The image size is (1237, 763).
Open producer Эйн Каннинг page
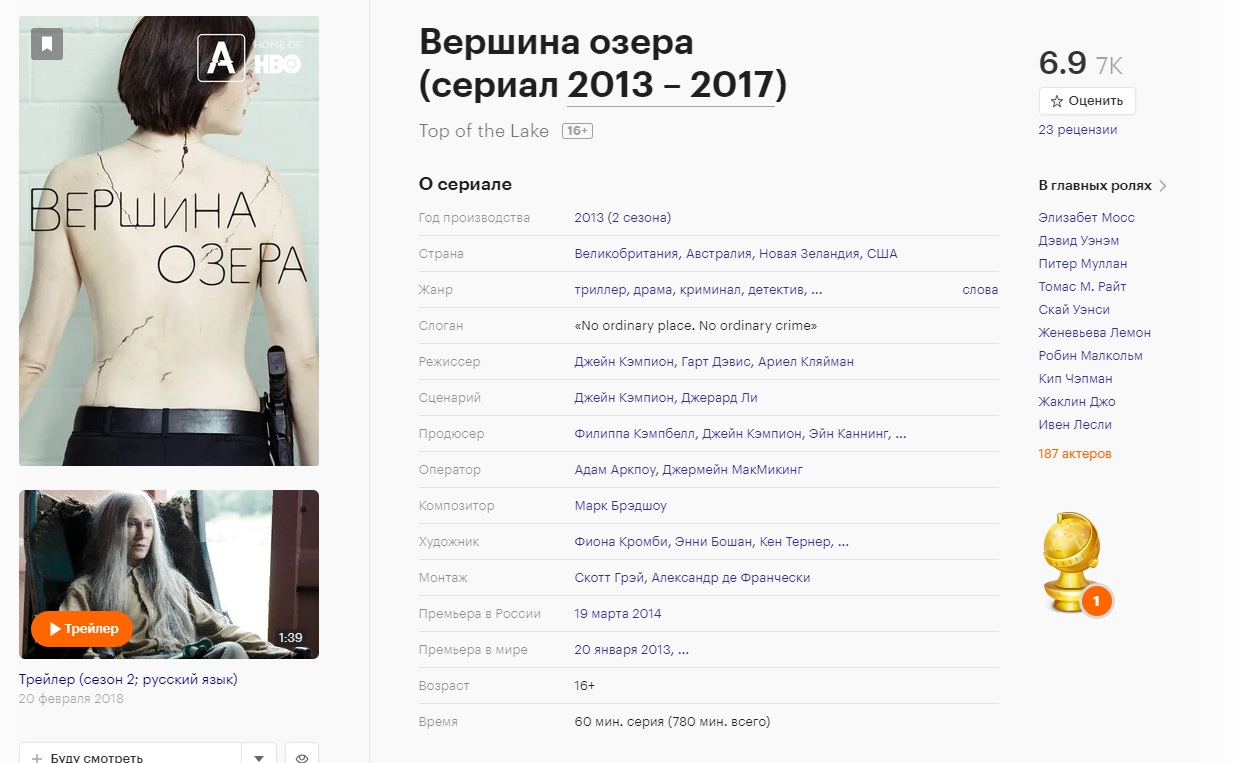(x=848, y=434)
